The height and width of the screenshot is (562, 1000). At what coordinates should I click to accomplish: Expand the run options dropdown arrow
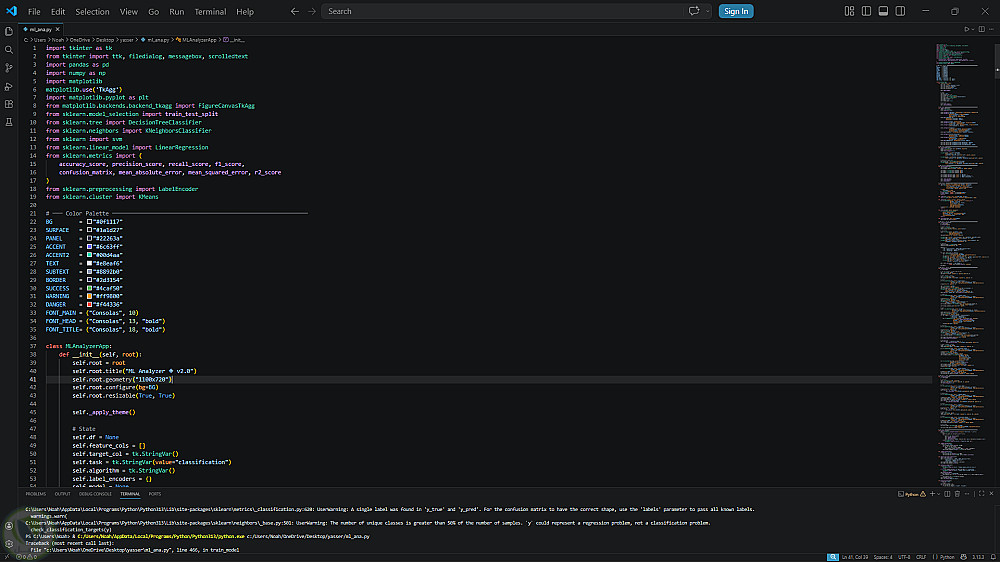click(974, 29)
